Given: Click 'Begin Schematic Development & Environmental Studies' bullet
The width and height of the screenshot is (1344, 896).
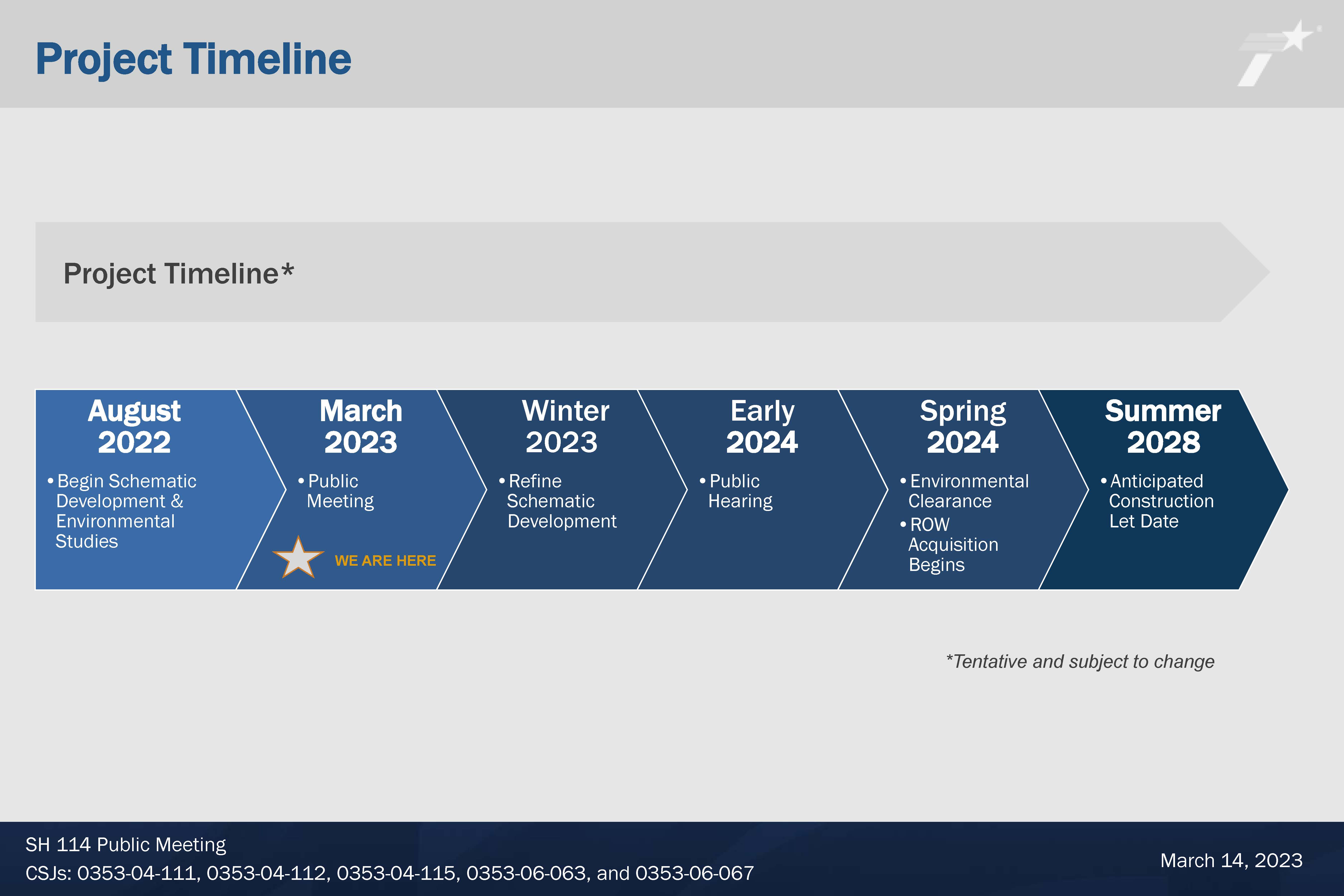Looking at the screenshot, I should 122,511.
